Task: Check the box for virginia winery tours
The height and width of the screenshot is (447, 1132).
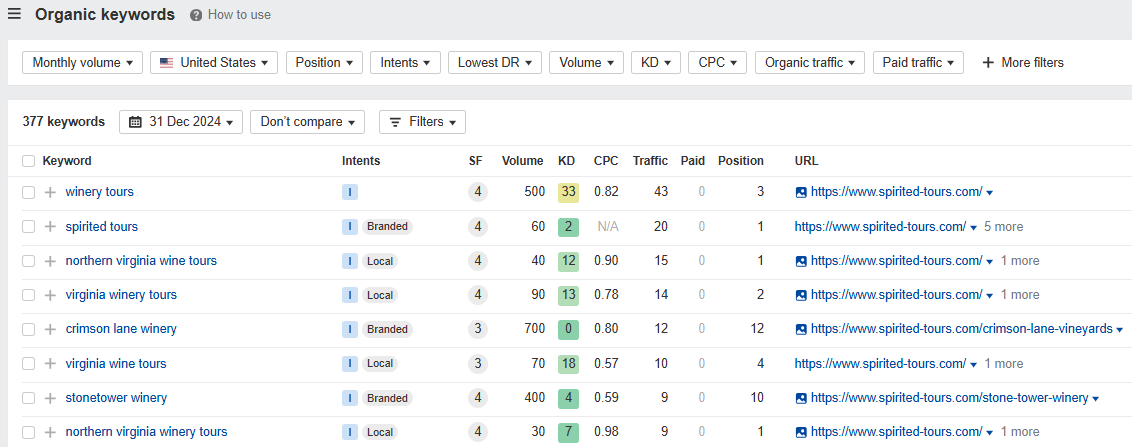Action: coord(28,295)
